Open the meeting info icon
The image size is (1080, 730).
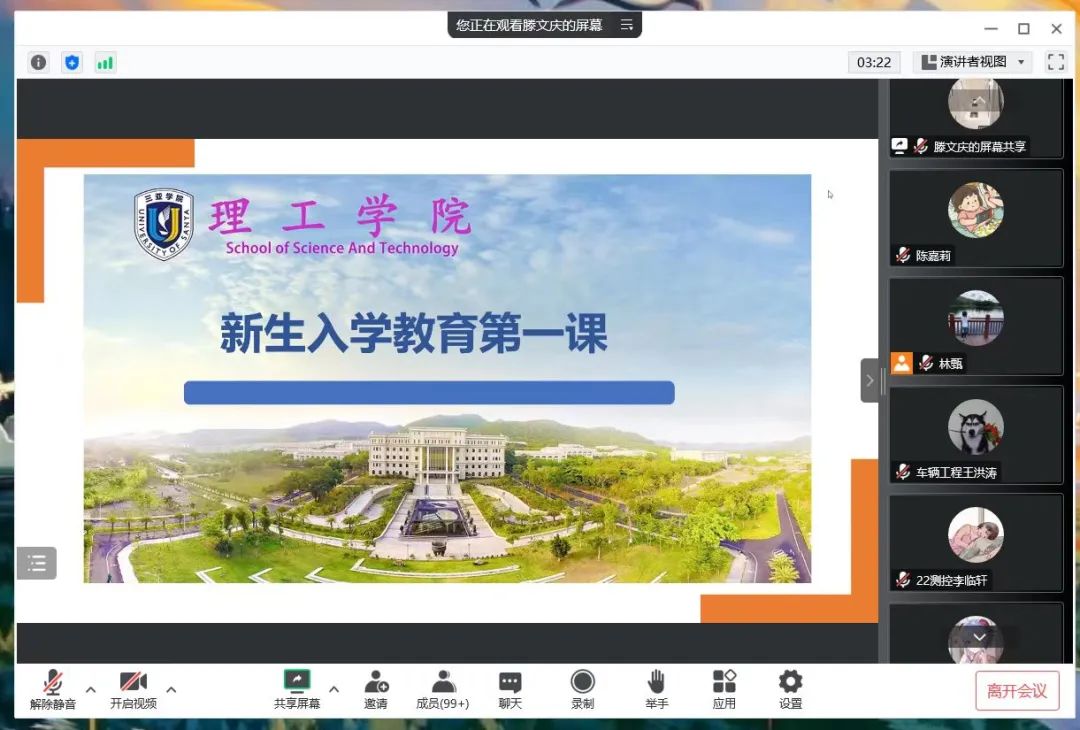coord(39,63)
